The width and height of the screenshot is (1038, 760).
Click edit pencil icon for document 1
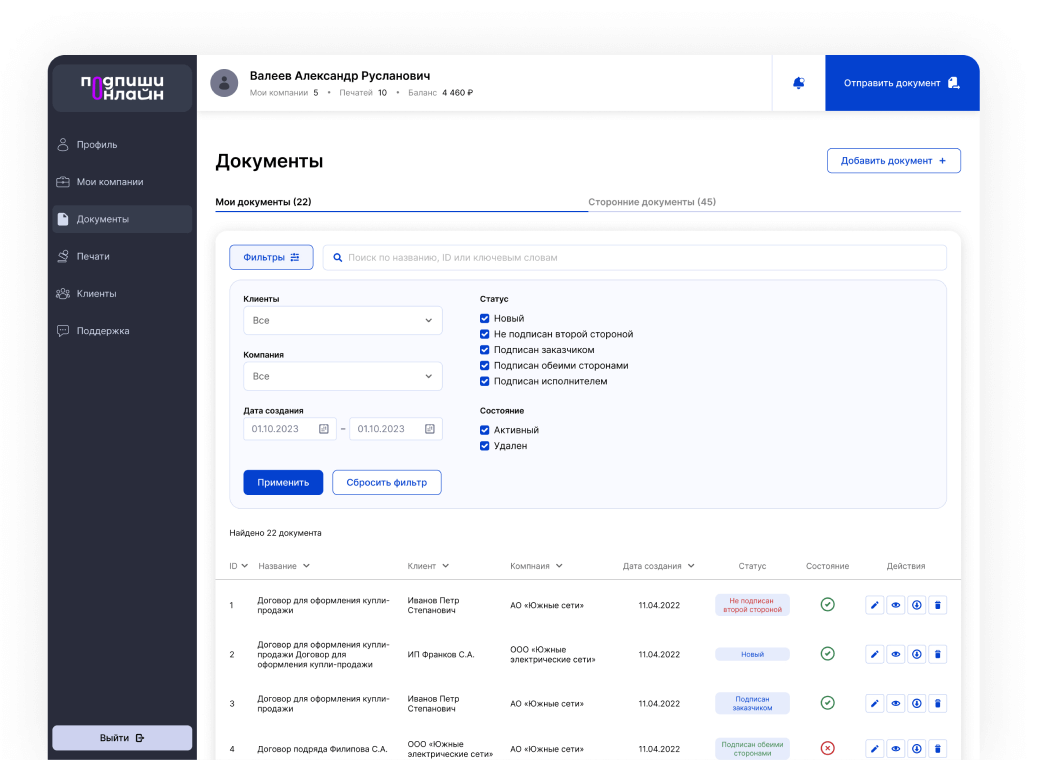click(x=874, y=605)
